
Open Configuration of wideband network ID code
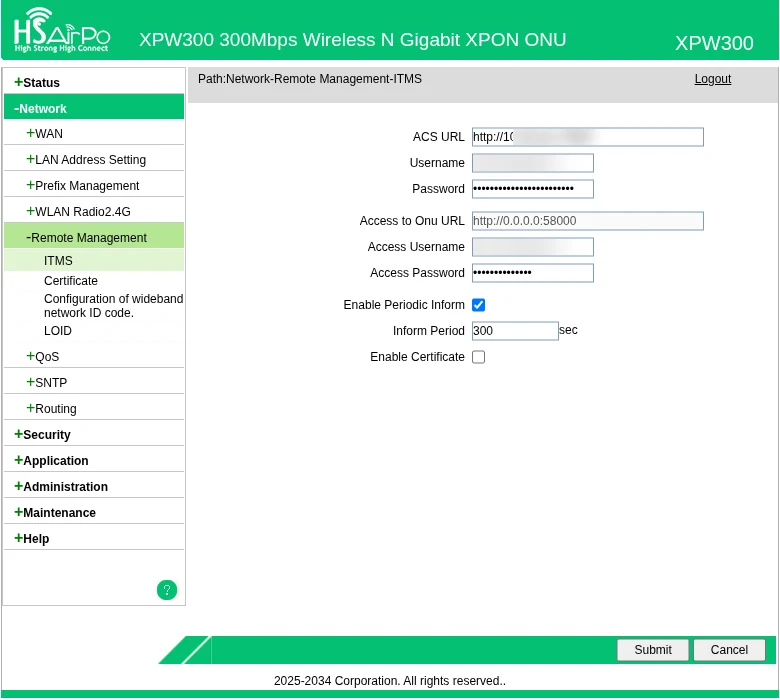pyautogui.click(x=113, y=305)
